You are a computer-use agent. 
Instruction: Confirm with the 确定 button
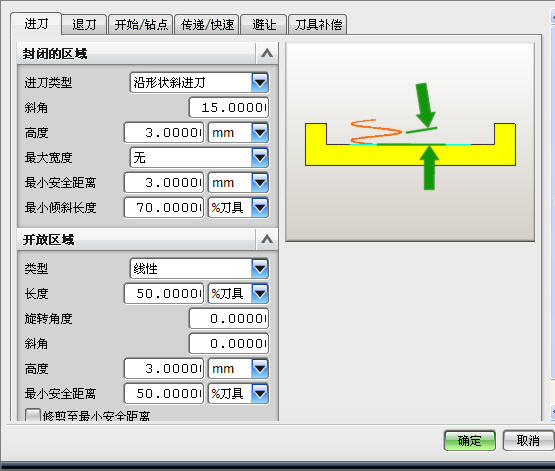[x=469, y=441]
